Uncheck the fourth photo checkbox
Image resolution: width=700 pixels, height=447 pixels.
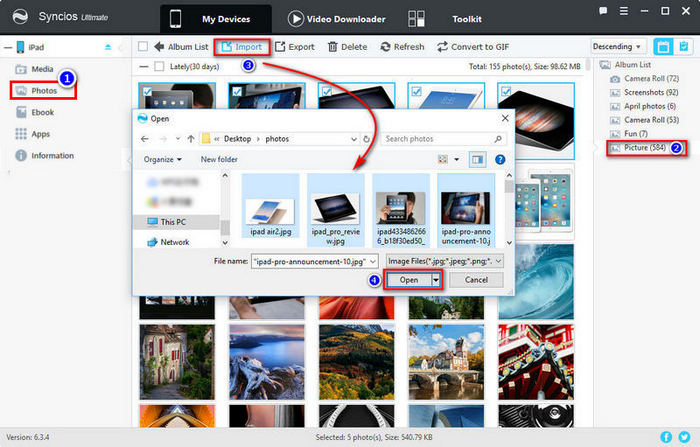417,92
